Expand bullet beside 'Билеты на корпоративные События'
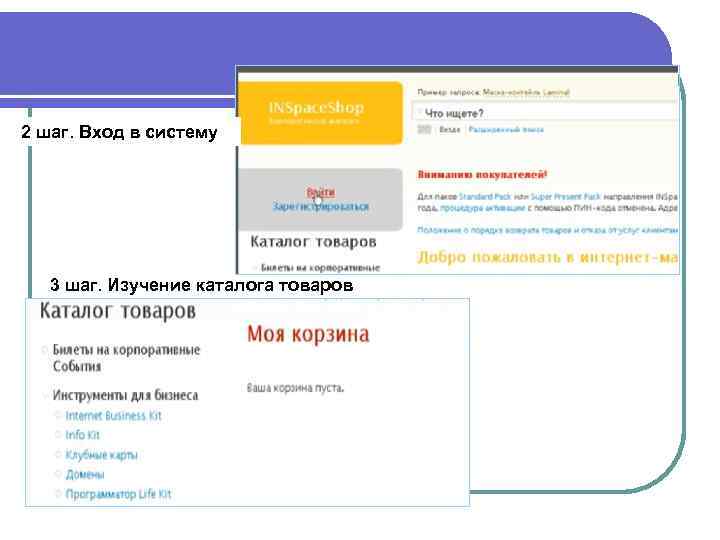 pyautogui.click(x=45, y=350)
